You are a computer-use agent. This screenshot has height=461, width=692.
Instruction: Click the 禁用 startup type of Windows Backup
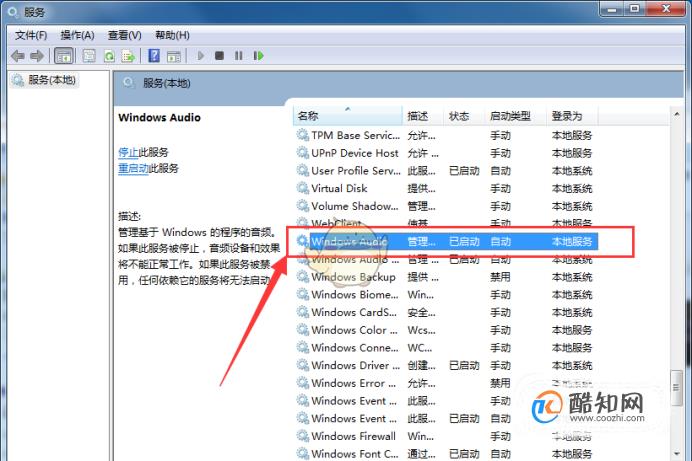500,277
